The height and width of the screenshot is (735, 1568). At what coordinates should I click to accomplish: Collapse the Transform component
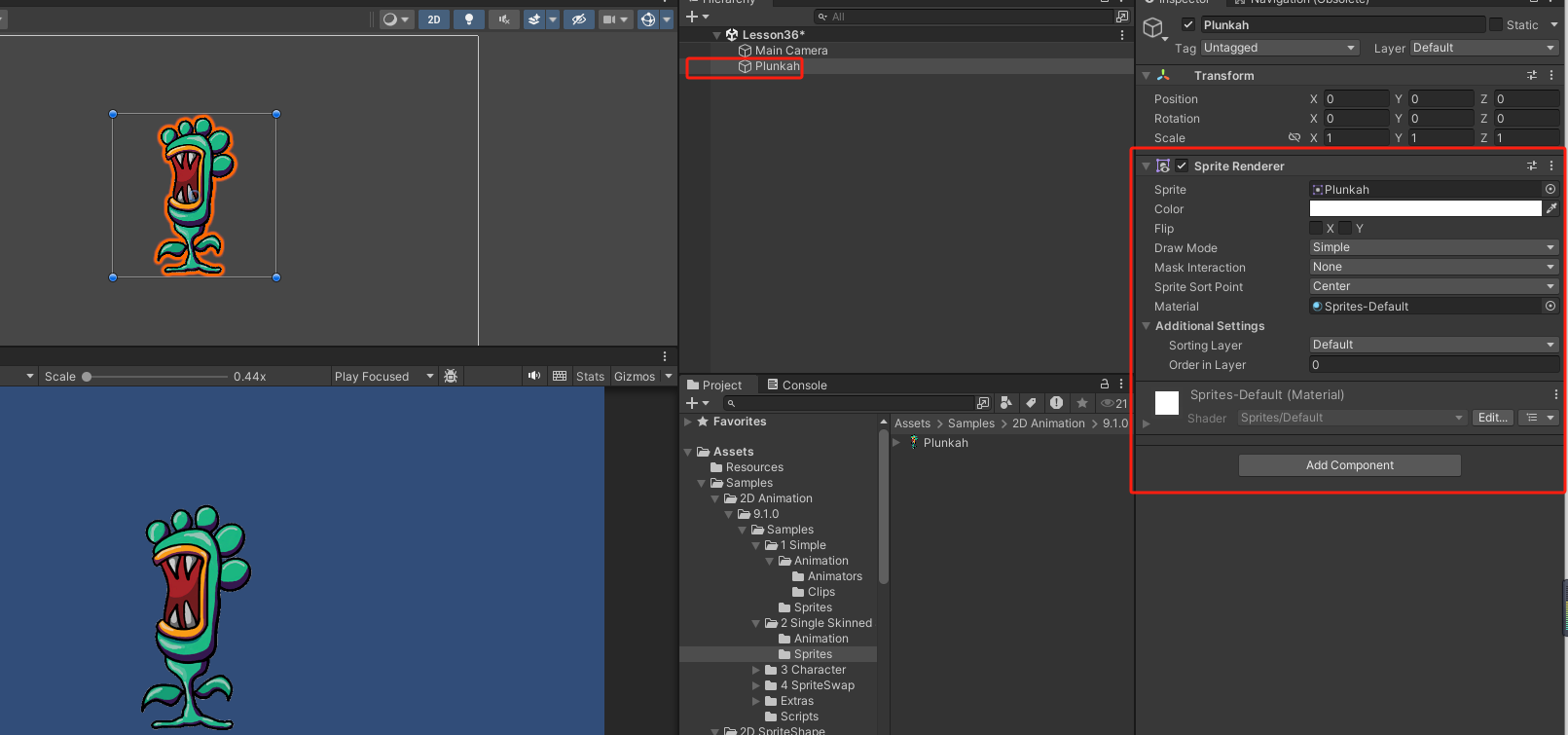click(x=1147, y=75)
